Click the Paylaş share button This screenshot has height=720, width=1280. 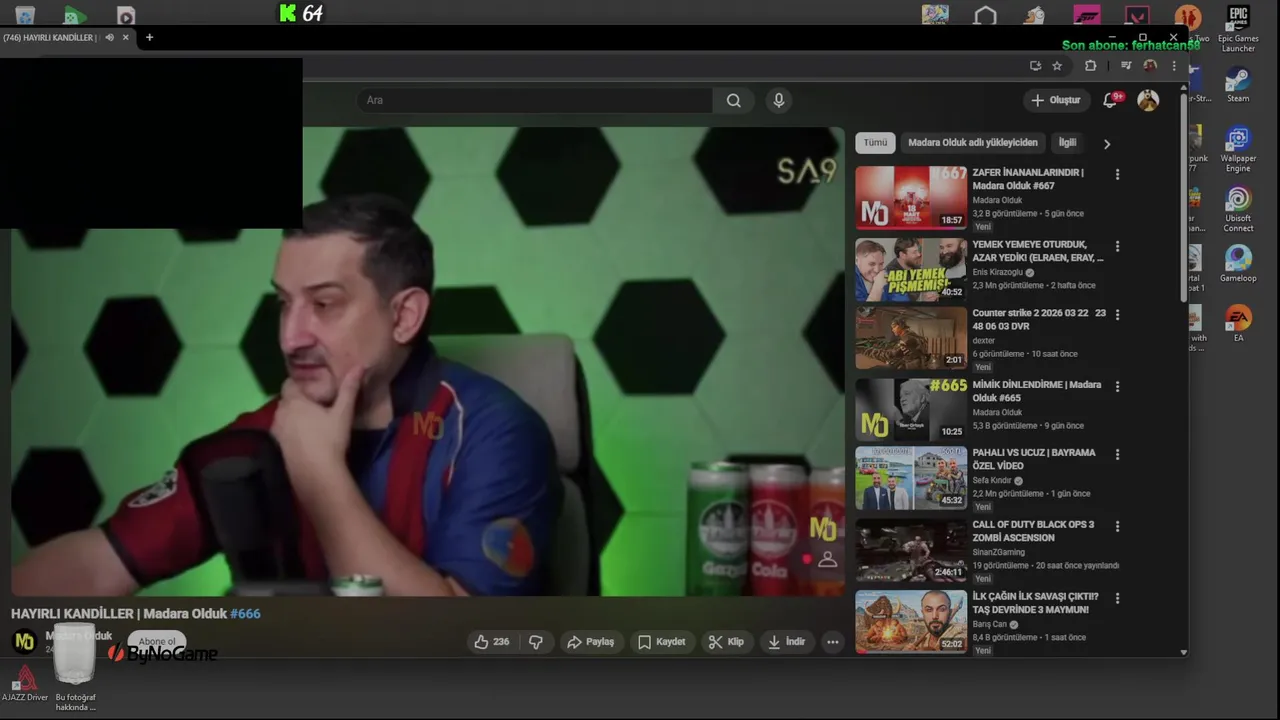point(590,642)
